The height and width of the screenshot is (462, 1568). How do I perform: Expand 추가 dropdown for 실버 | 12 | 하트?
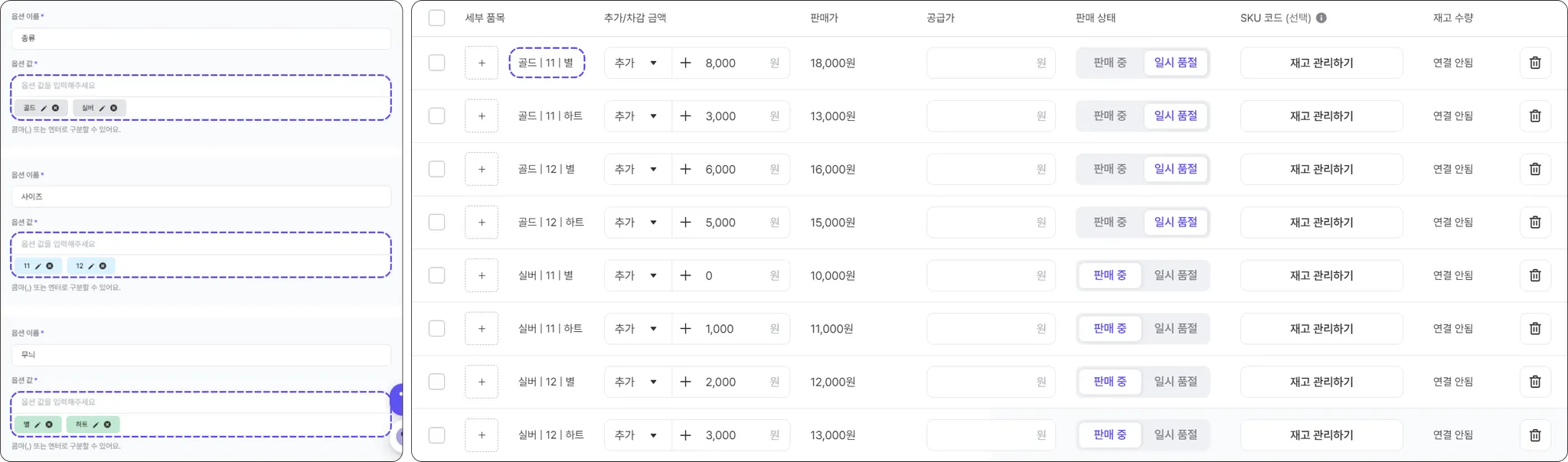coord(637,435)
